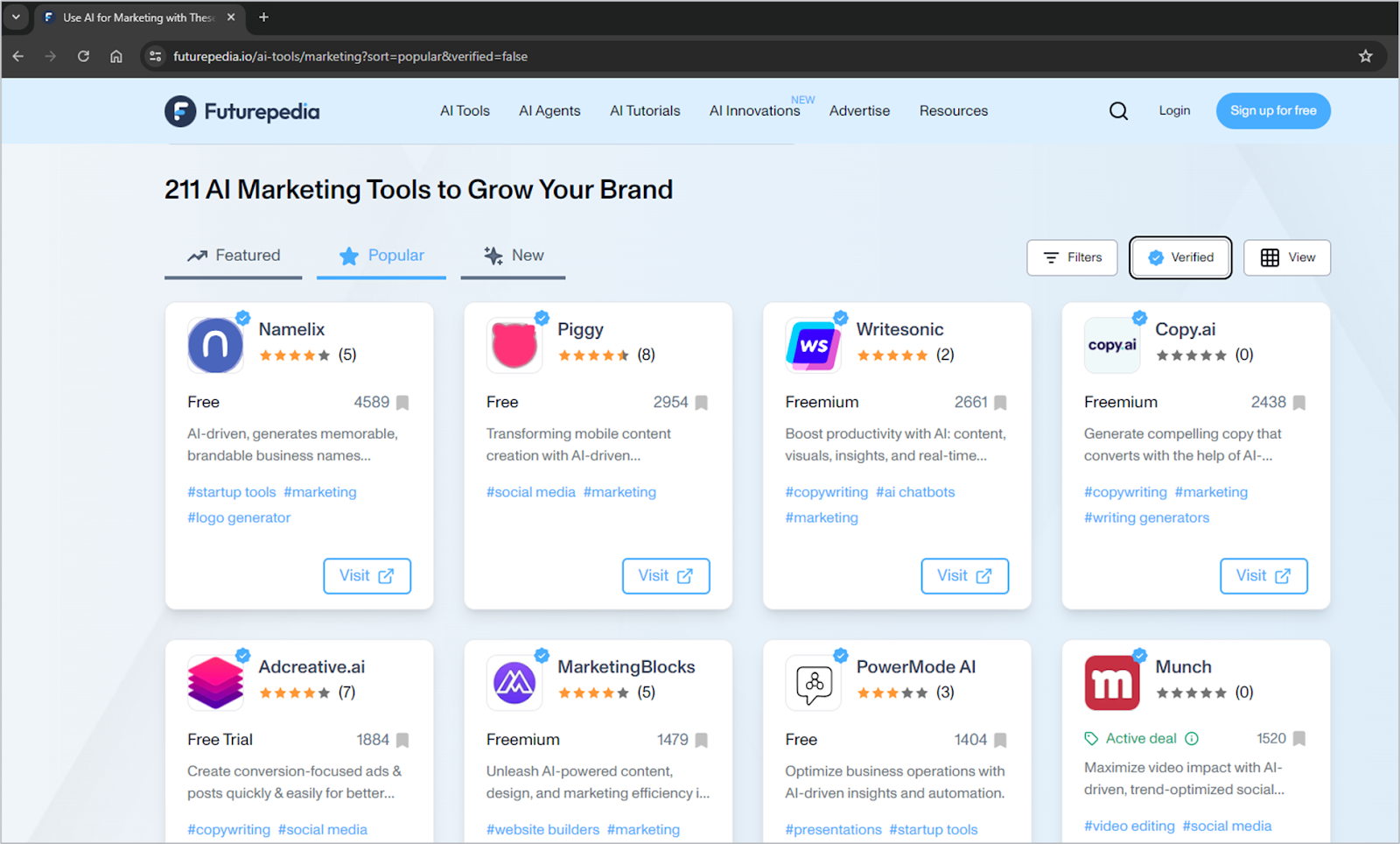Bookmark this page with the star icon

1365,56
